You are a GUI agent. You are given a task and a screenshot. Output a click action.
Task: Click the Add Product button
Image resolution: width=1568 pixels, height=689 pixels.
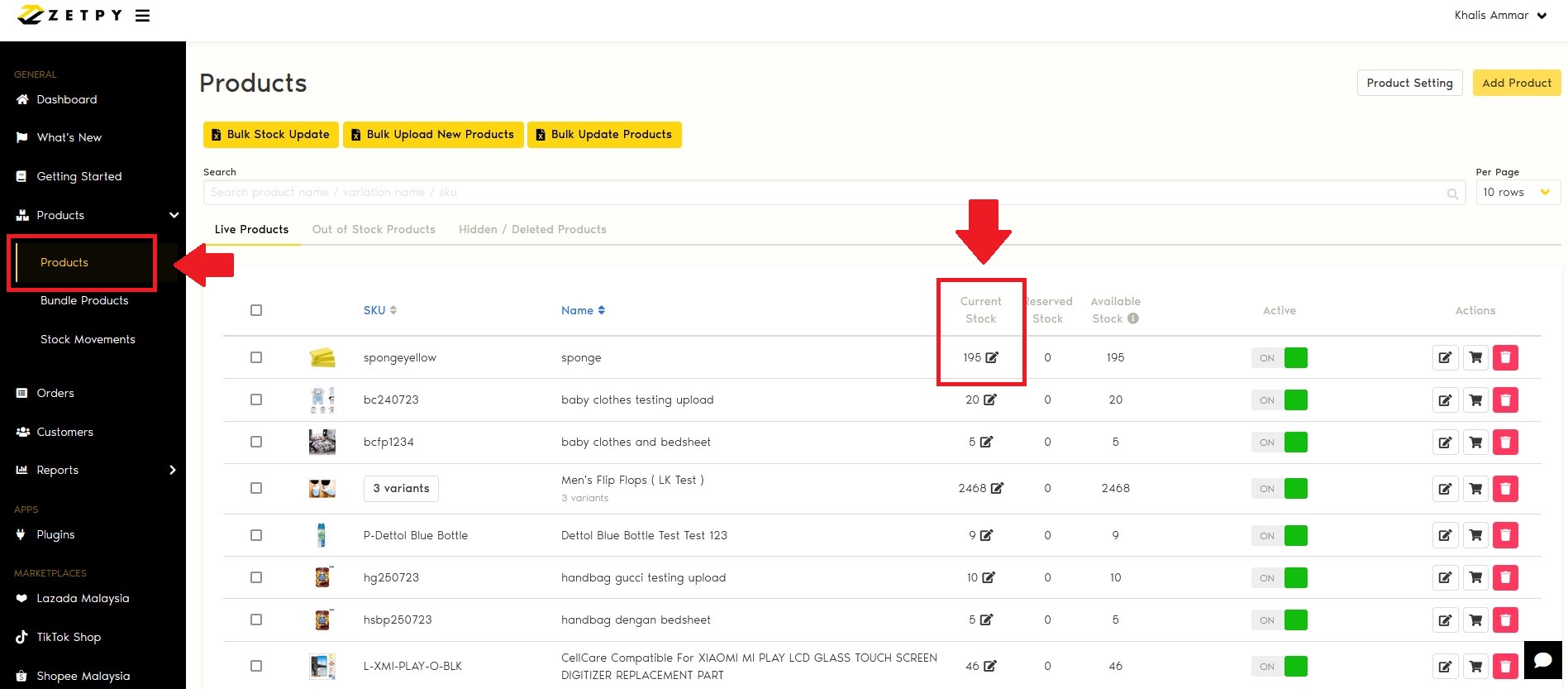1516,83
